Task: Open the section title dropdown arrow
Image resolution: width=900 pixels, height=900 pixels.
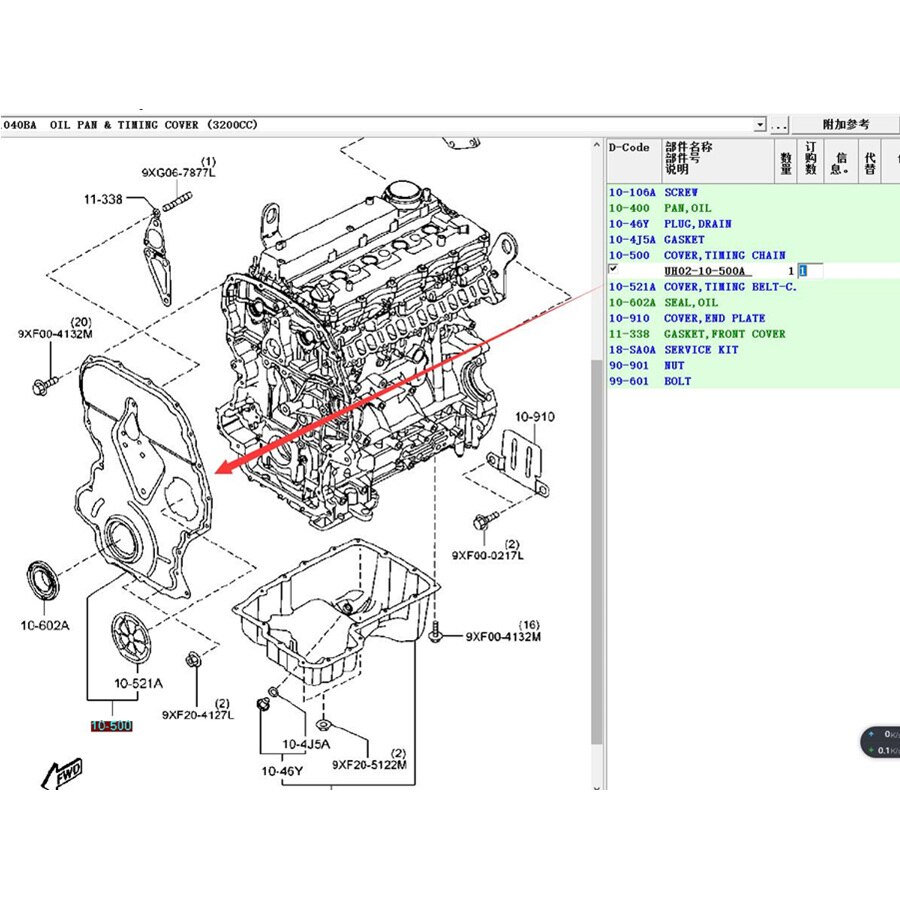Action: tap(760, 125)
